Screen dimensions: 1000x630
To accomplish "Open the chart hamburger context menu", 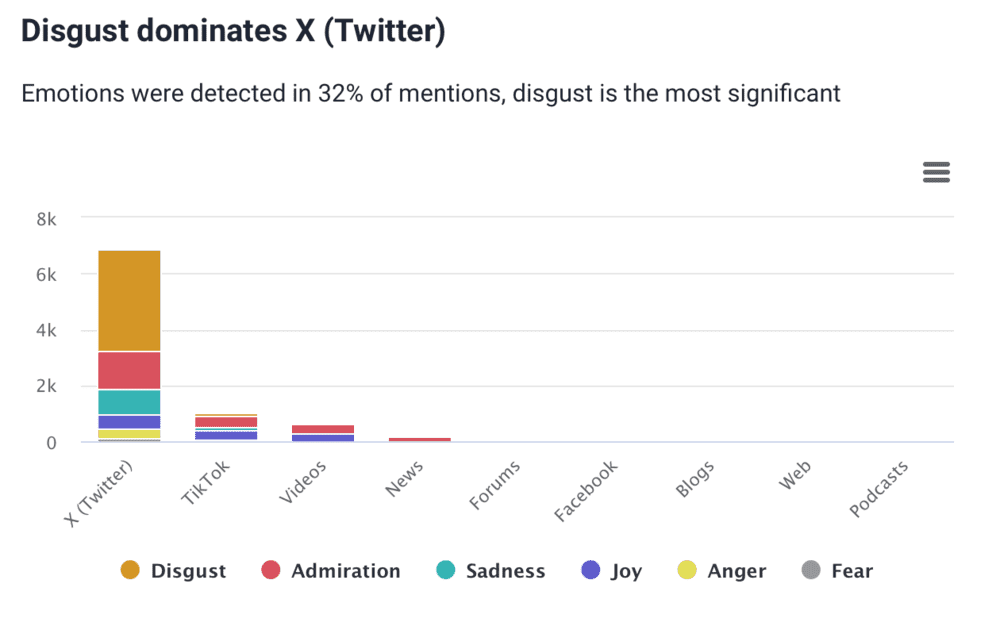I will click(x=936, y=172).
